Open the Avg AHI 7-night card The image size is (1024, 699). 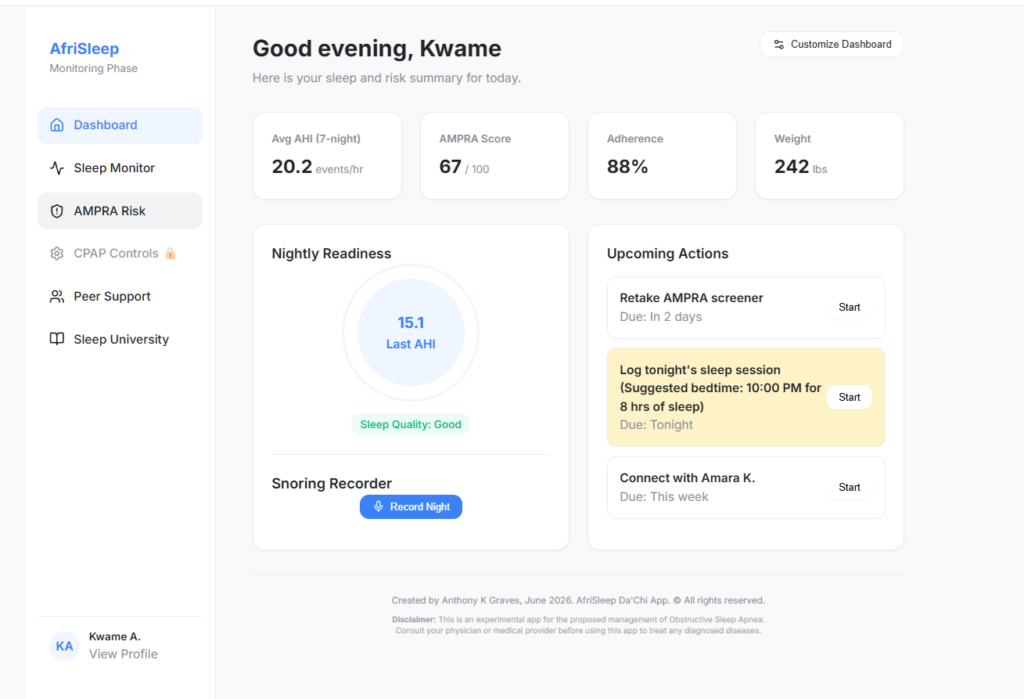tap(327, 156)
